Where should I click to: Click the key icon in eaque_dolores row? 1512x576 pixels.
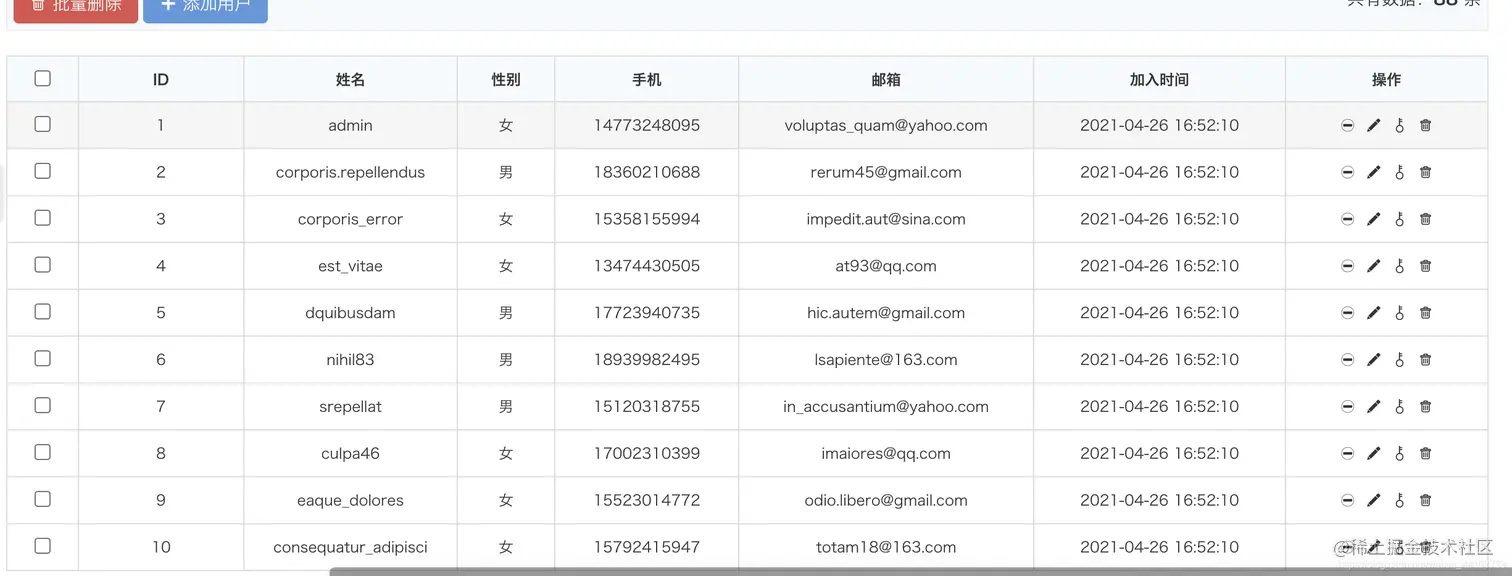coord(1400,501)
